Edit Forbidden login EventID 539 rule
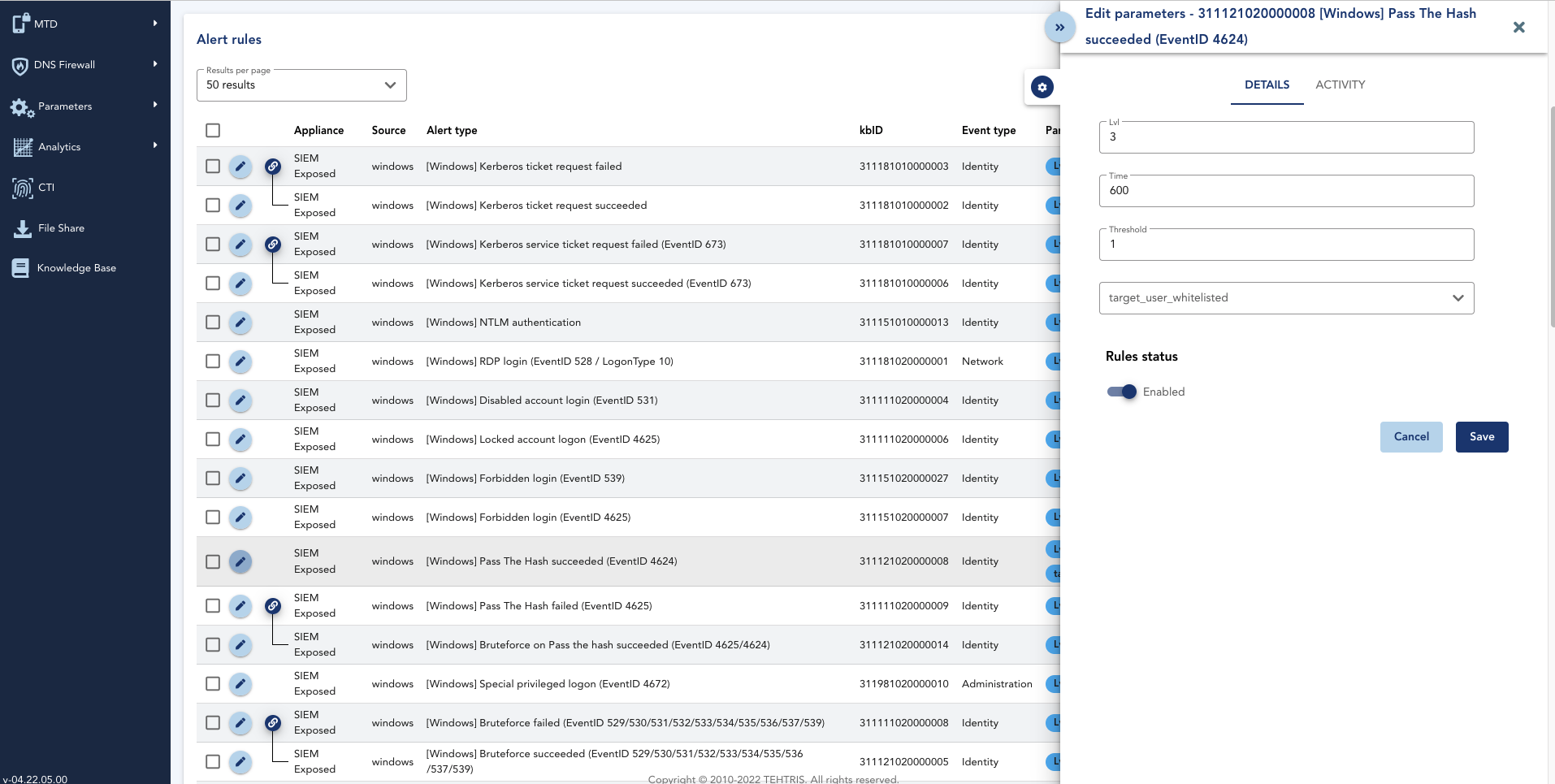The height and width of the screenshot is (784, 1555). [240, 479]
